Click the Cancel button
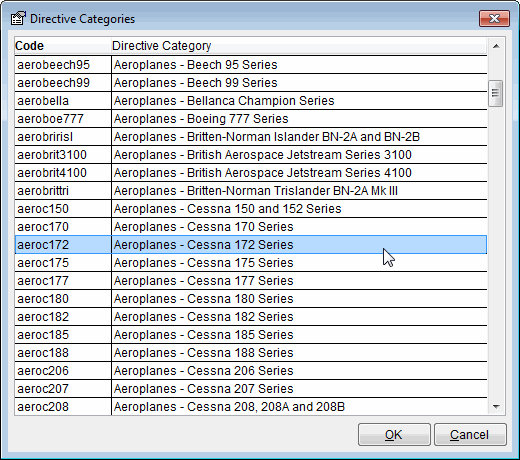 coord(470,435)
